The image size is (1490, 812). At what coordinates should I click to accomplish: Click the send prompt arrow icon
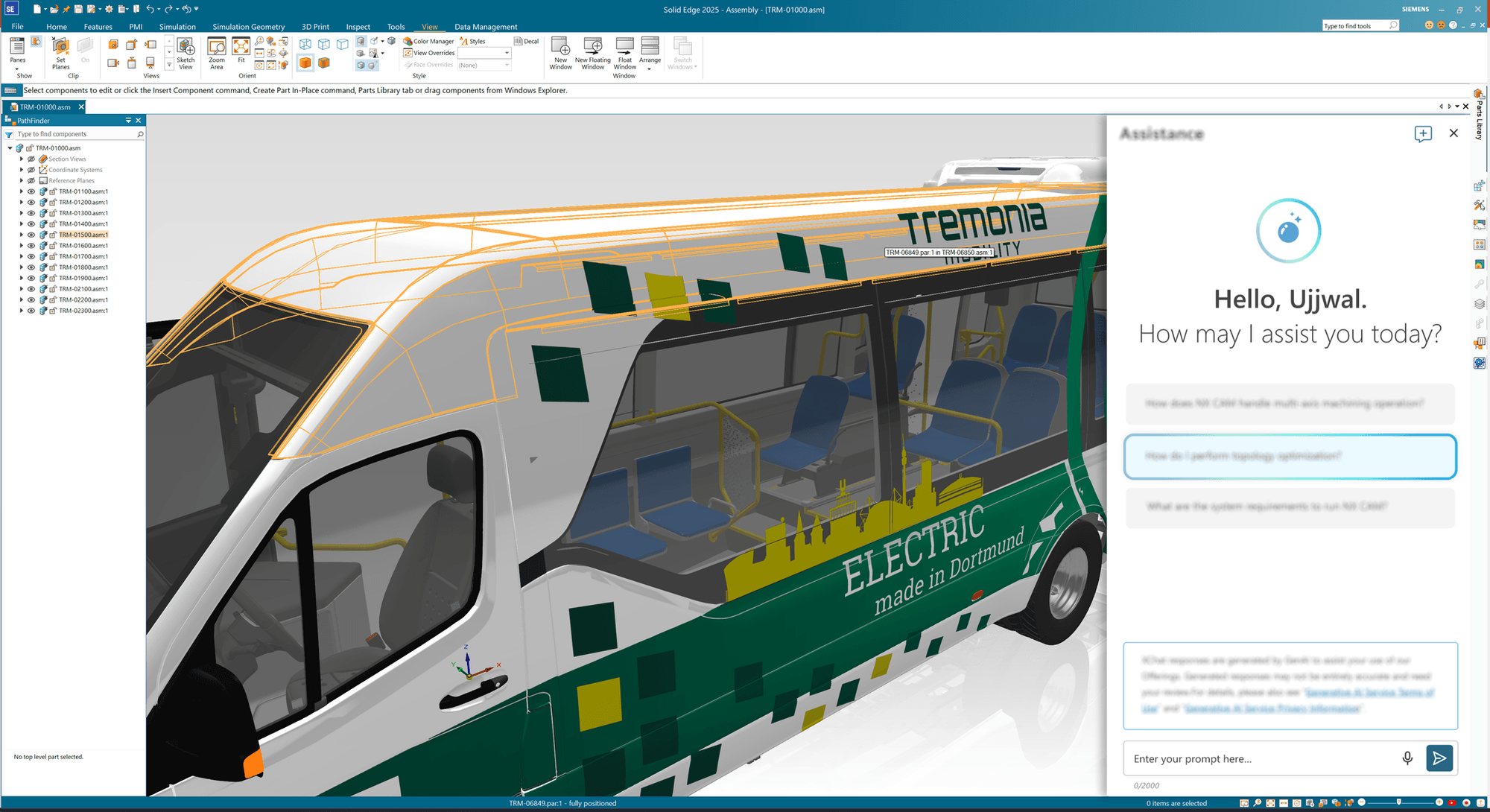1439,758
